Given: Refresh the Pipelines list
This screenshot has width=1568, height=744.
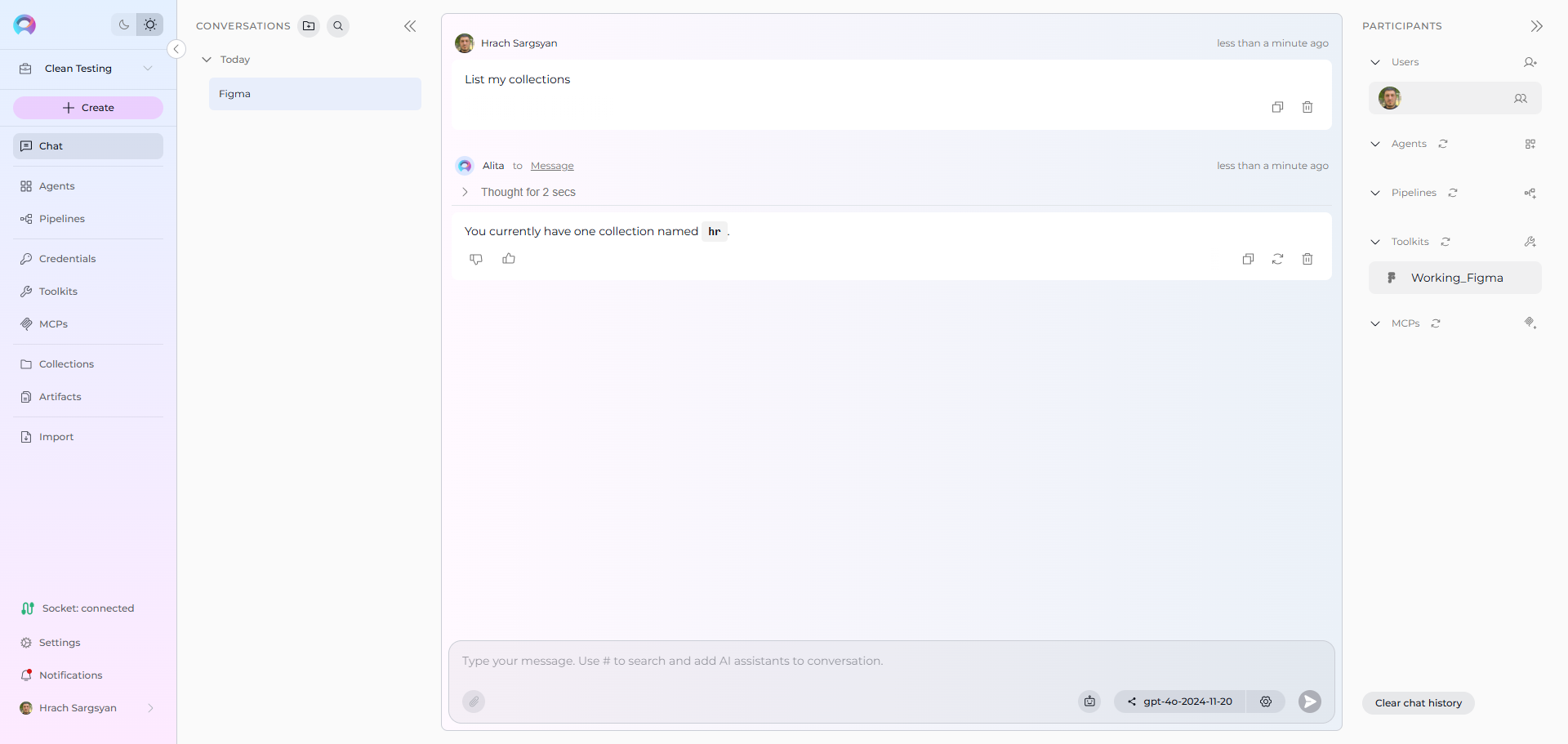Looking at the screenshot, I should [x=1453, y=193].
